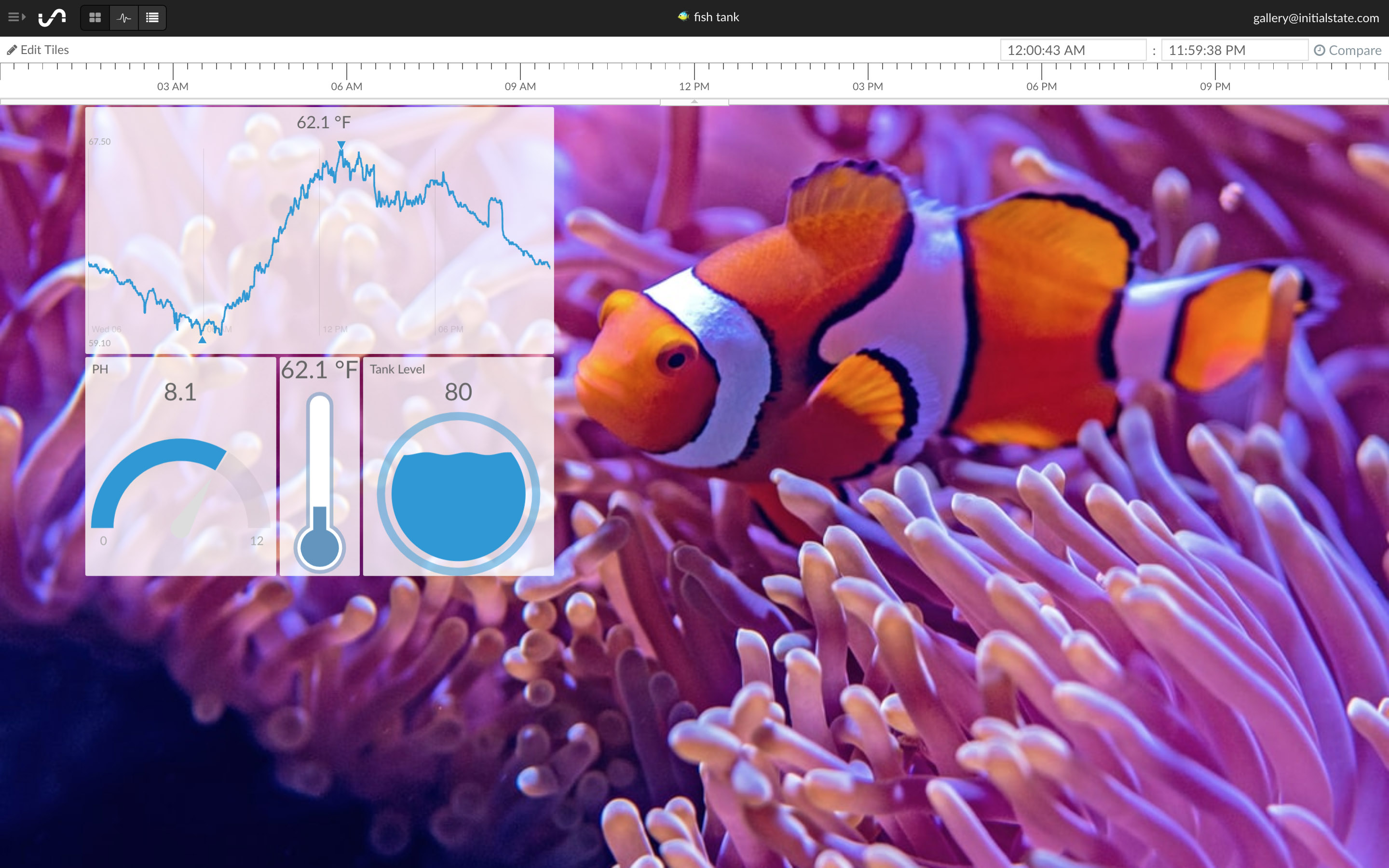Open the gallery@initialstate.com account menu
The image size is (1389, 868).
pos(1316,17)
